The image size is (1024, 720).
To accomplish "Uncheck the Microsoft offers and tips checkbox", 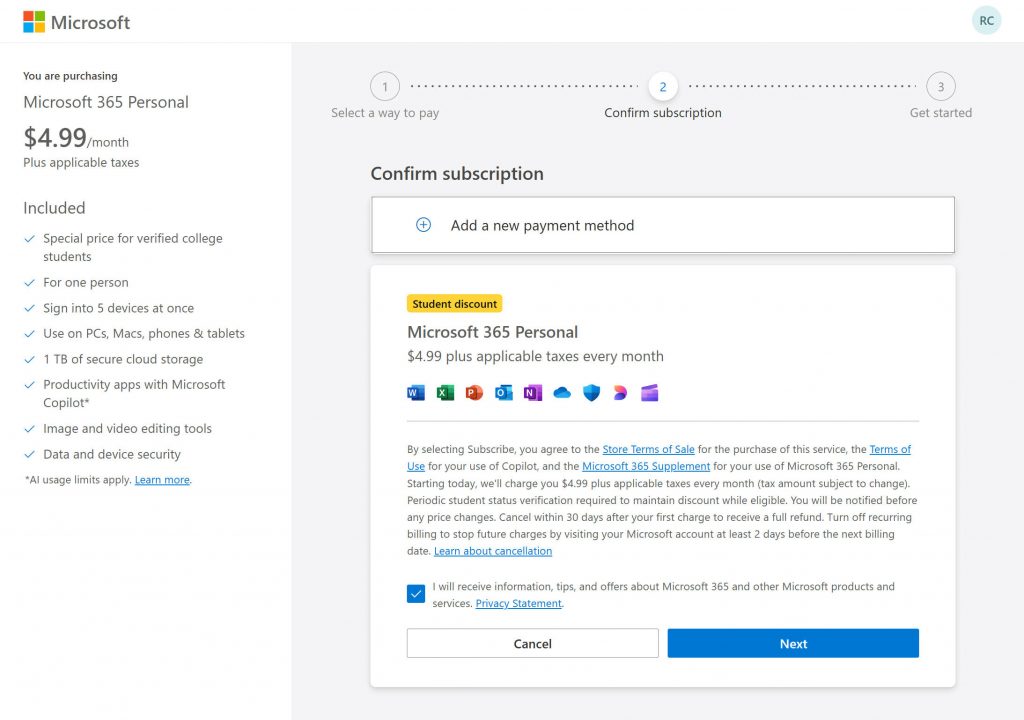I will pyautogui.click(x=415, y=593).
